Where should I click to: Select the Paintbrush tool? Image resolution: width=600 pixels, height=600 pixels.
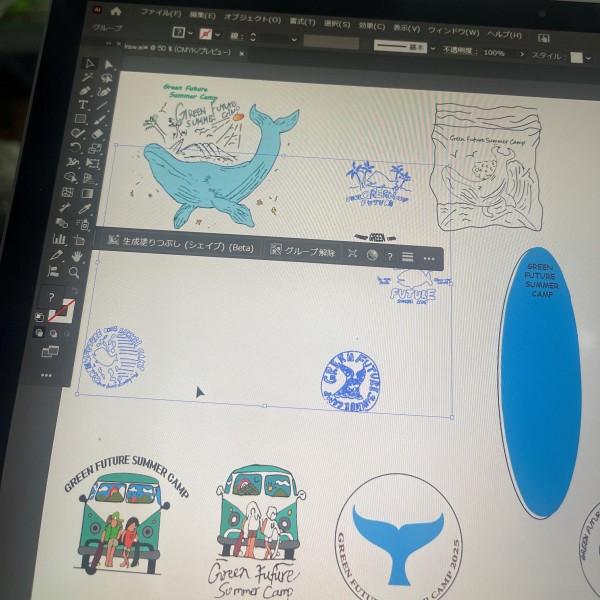[99, 120]
